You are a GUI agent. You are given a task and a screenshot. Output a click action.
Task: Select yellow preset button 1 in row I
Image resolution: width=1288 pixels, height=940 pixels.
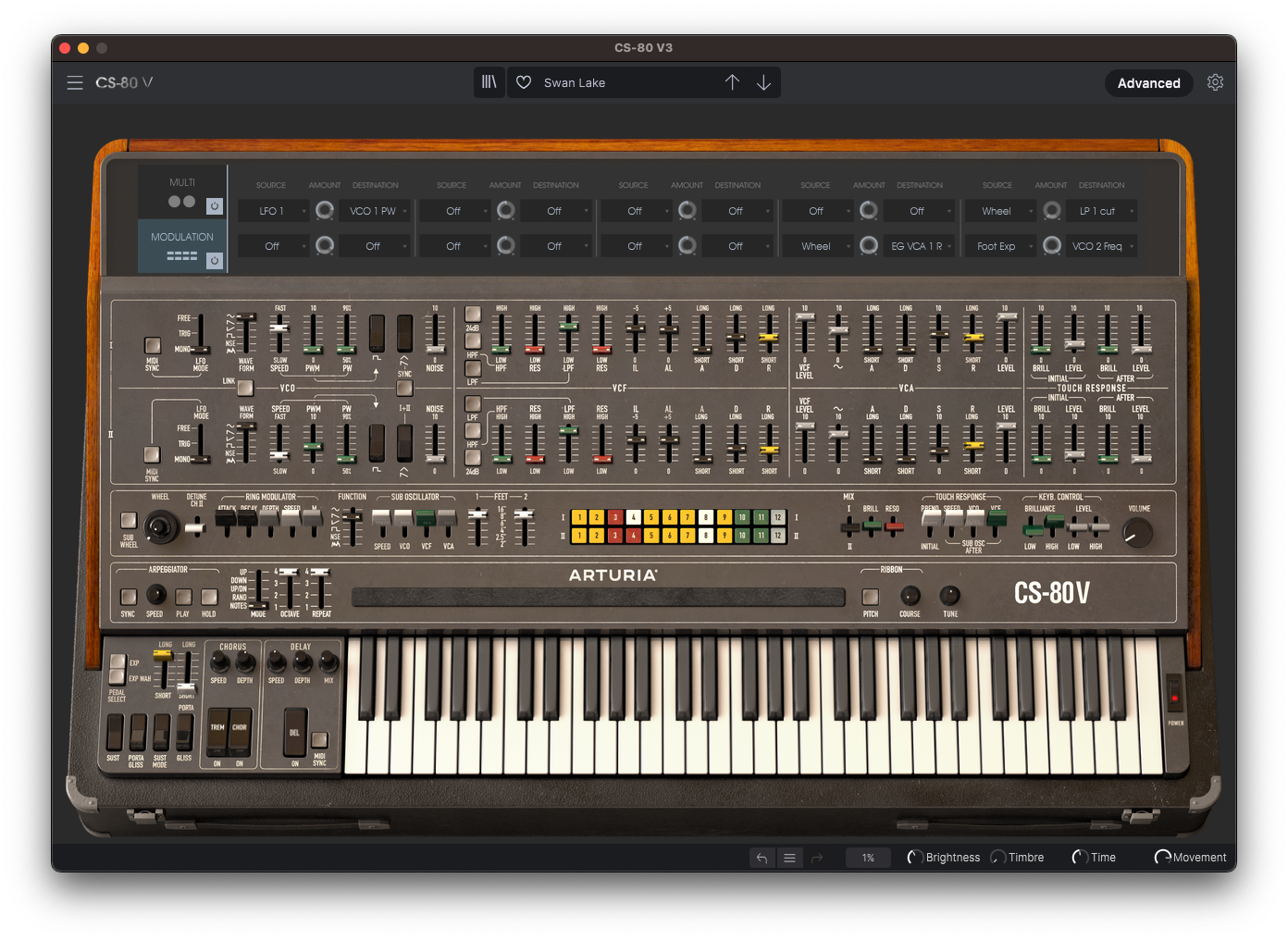tap(579, 517)
